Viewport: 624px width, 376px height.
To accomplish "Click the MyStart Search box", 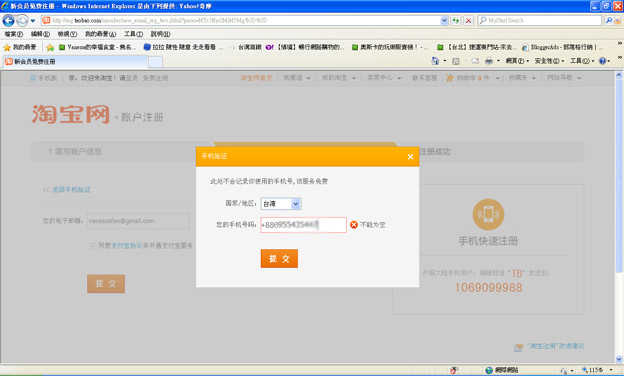I will [540, 20].
